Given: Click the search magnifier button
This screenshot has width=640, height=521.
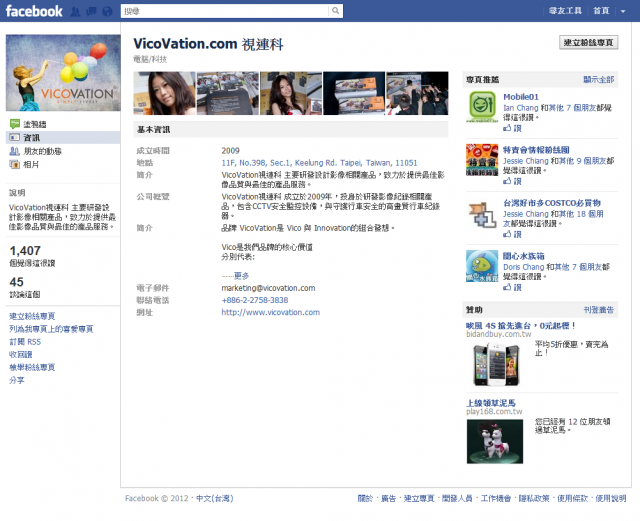Looking at the screenshot, I should click(336, 11).
